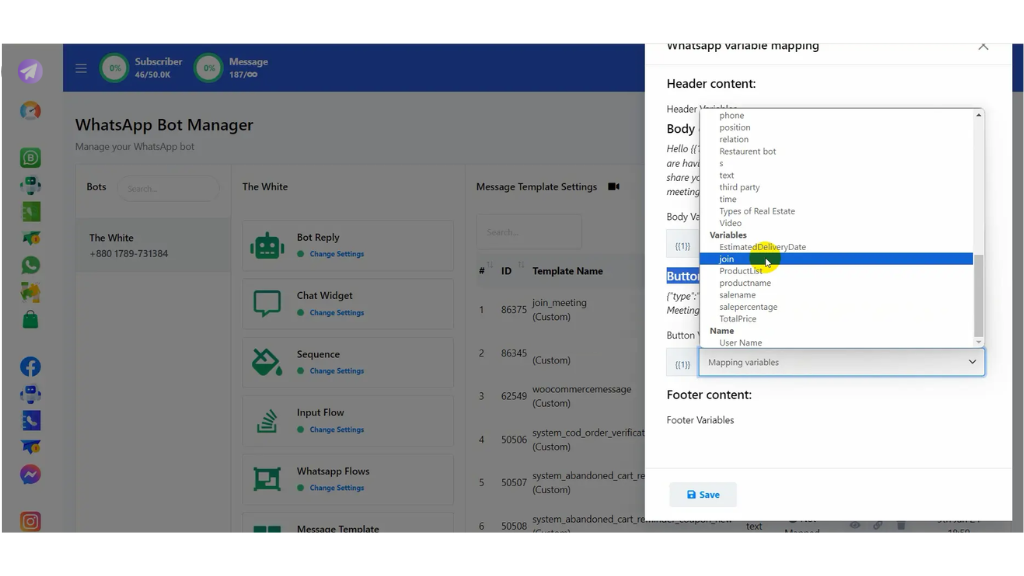The image size is (1024, 576).
Task: Click the scroll-down arrow of the dropdown list
Action: coord(978,342)
